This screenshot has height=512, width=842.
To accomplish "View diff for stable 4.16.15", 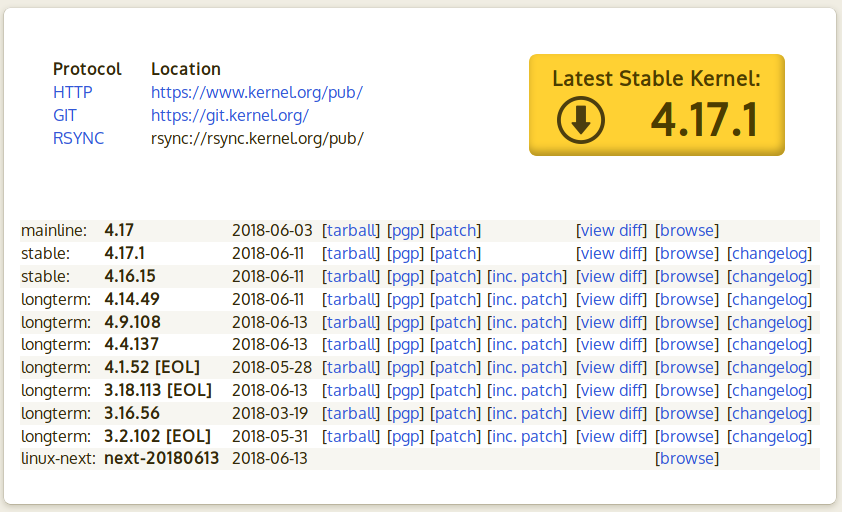I will pyautogui.click(x=612, y=277).
